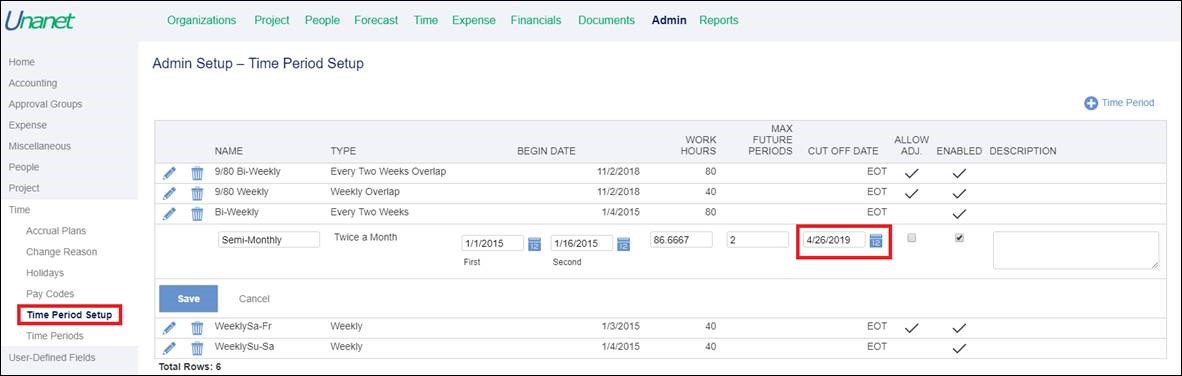Viewport: 1182px width, 376px height.
Task: Open the People top menu
Action: pos(322,20)
